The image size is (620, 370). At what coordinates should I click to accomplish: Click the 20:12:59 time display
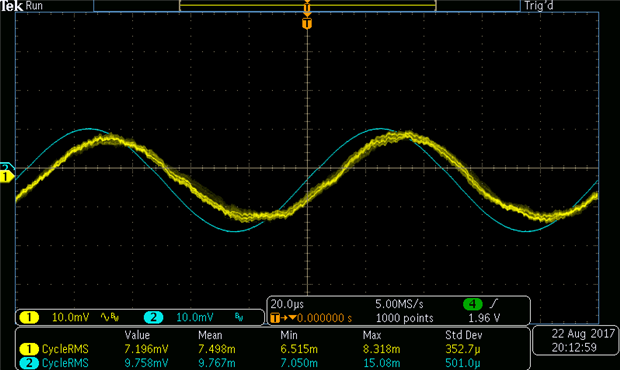click(574, 347)
